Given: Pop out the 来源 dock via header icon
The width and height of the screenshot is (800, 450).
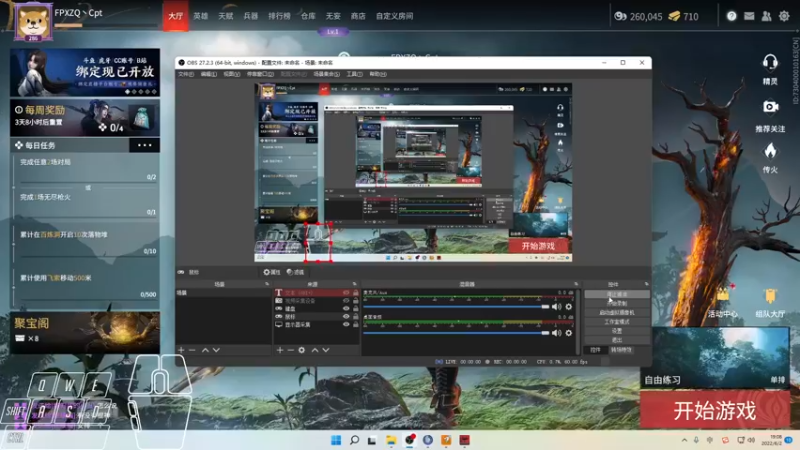Looking at the screenshot, I should [355, 284].
